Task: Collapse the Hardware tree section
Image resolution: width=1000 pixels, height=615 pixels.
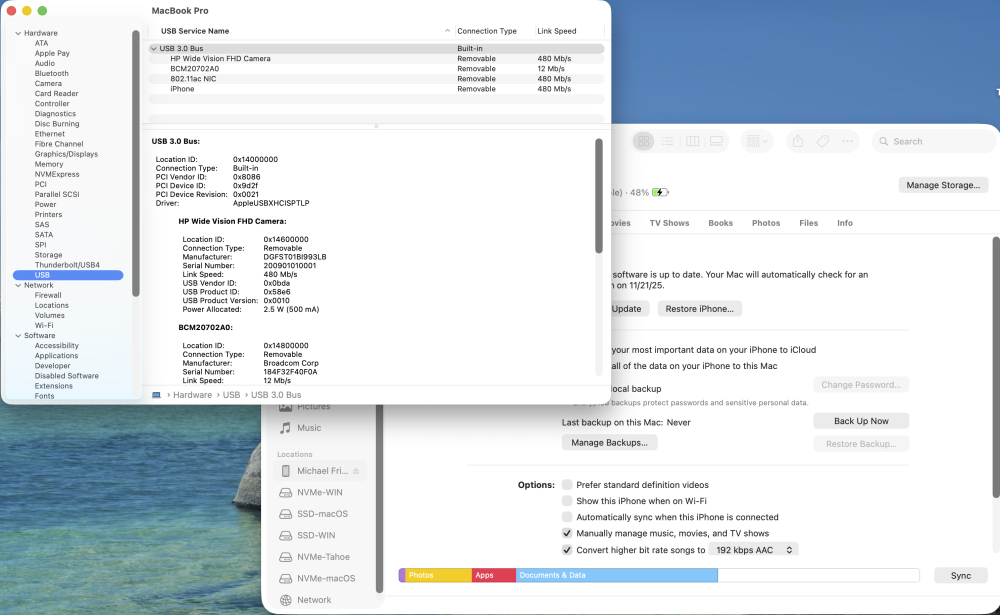Action: tap(18, 33)
